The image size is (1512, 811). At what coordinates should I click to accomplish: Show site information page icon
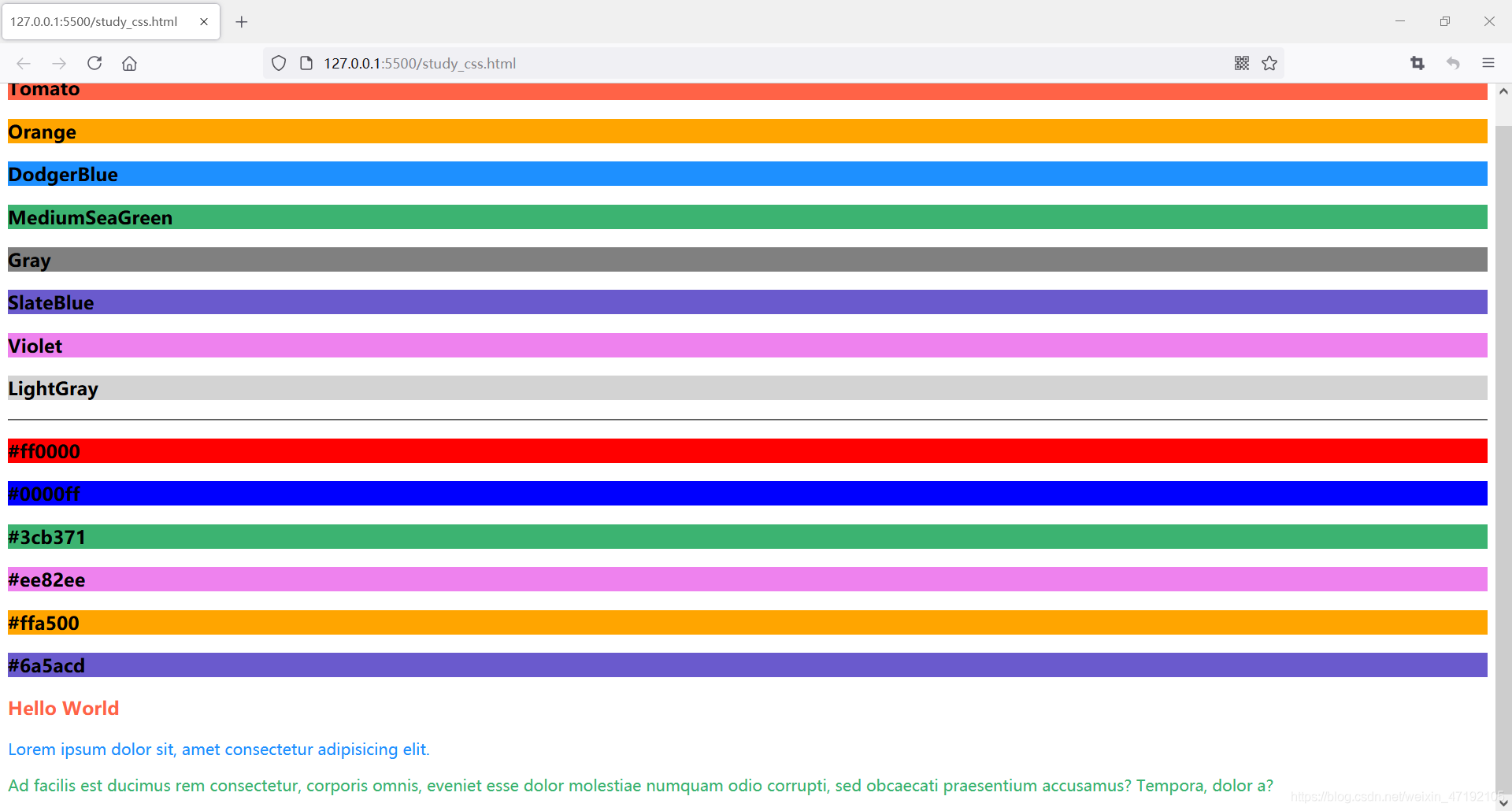(x=306, y=63)
